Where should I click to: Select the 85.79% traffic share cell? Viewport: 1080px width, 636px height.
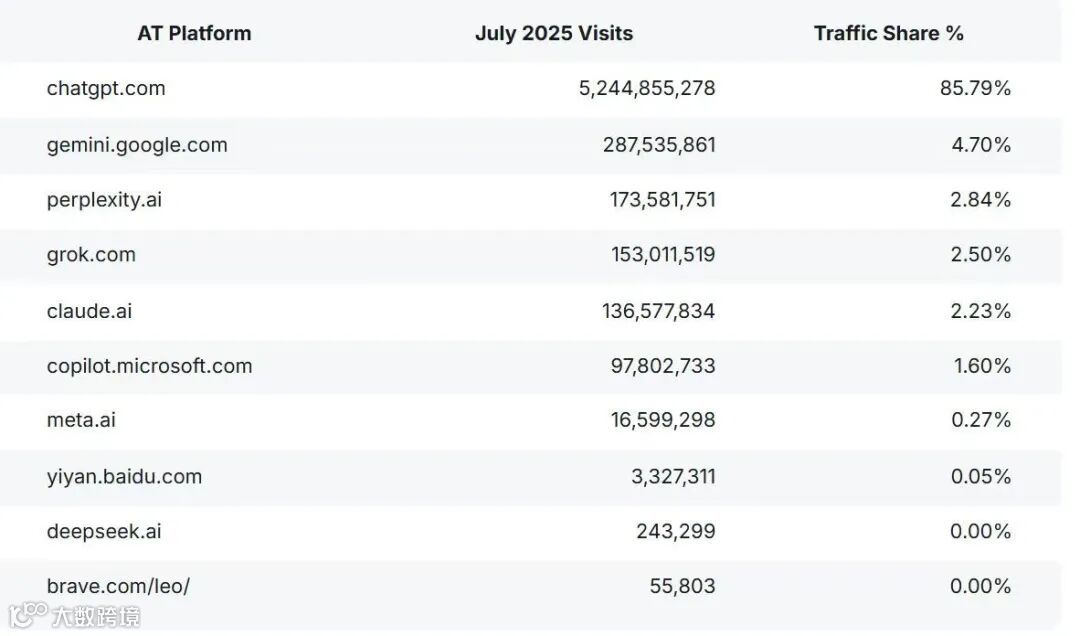tap(975, 88)
